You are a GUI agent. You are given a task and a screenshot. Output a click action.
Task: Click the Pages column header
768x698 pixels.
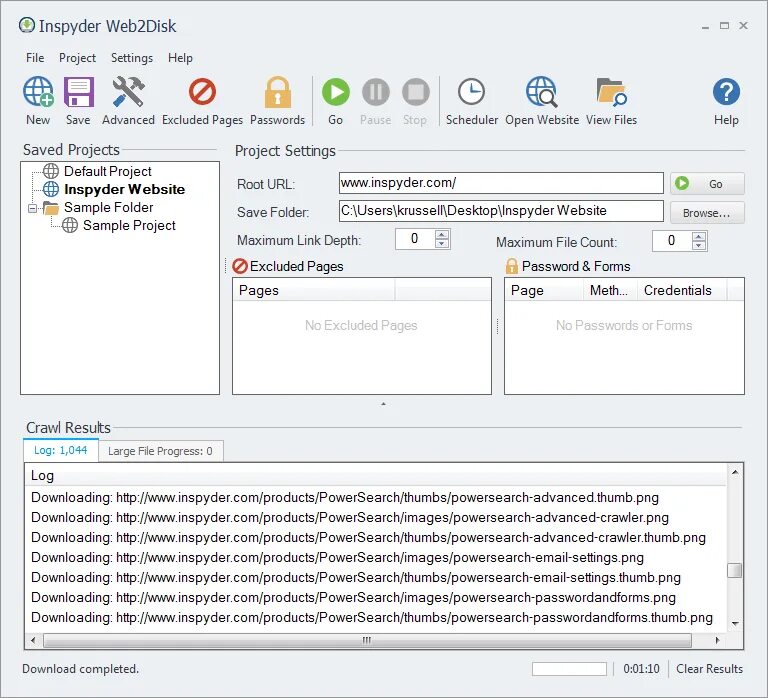point(314,290)
